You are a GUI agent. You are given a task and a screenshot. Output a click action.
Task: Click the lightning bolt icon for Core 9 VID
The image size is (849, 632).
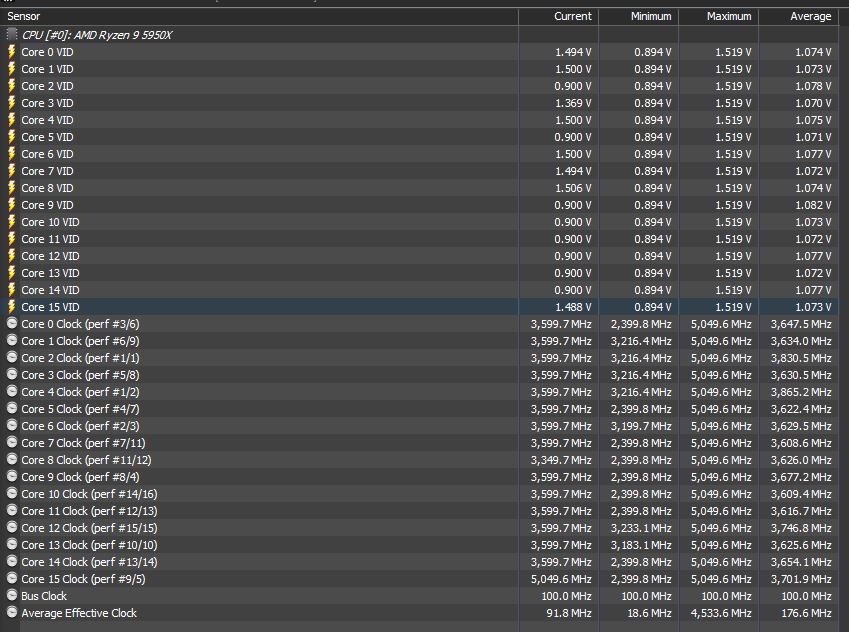coord(11,205)
